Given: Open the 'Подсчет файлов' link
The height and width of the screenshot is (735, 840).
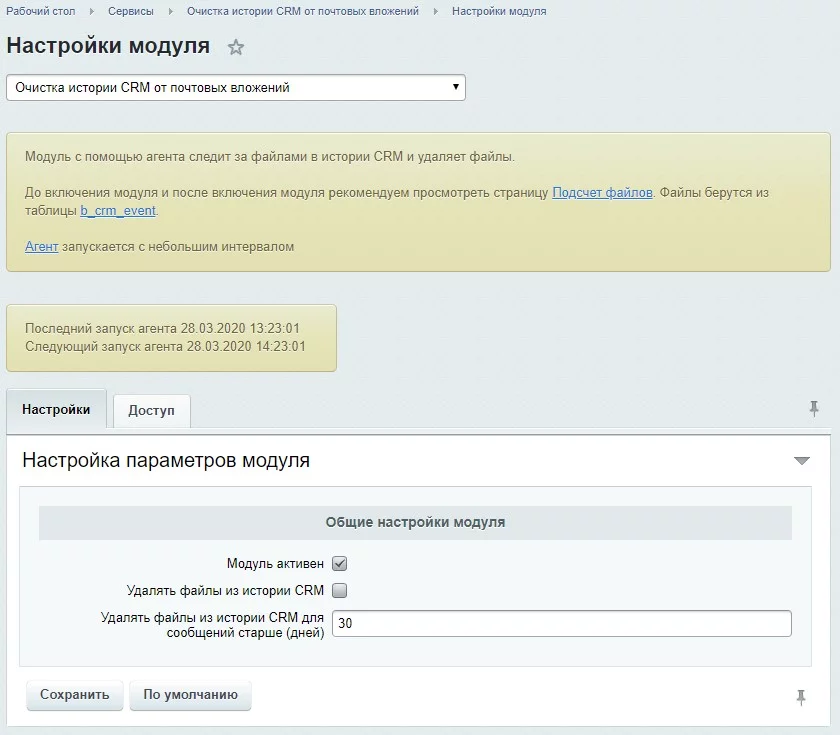Looking at the screenshot, I should 602,192.
